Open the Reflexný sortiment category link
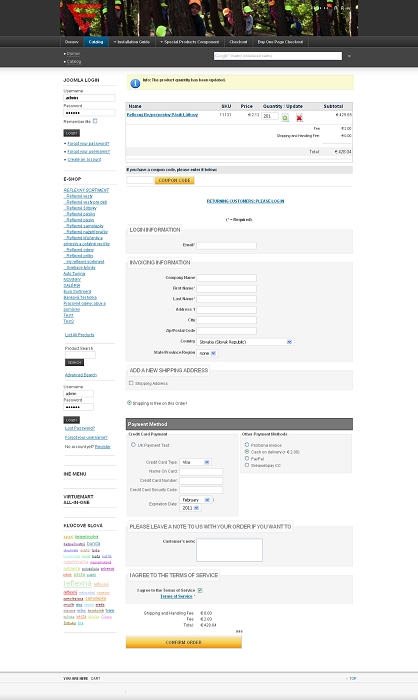Screen dimensions: 418x700 click(x=86, y=190)
